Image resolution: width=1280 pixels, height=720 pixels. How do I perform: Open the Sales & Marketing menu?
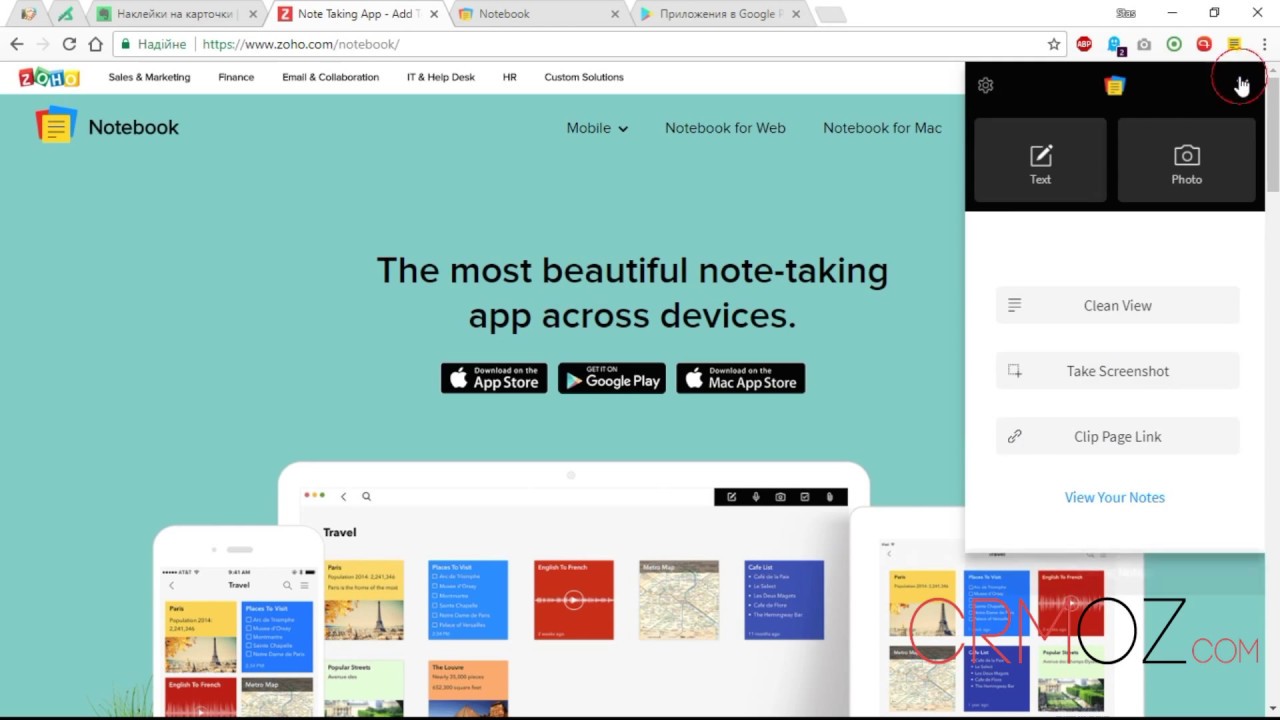coord(149,77)
